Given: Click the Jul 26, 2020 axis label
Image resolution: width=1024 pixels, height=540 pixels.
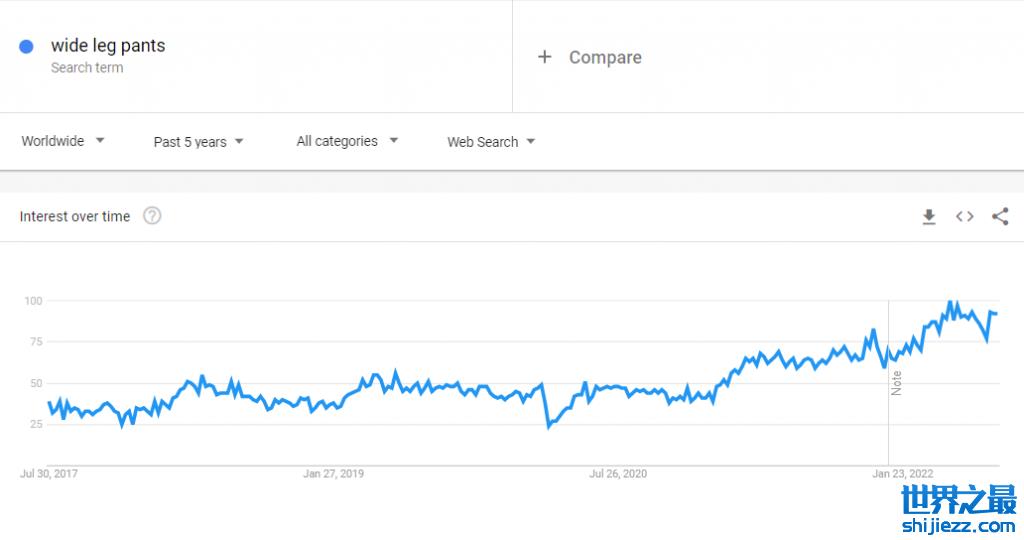Looking at the screenshot, I should tap(618, 474).
